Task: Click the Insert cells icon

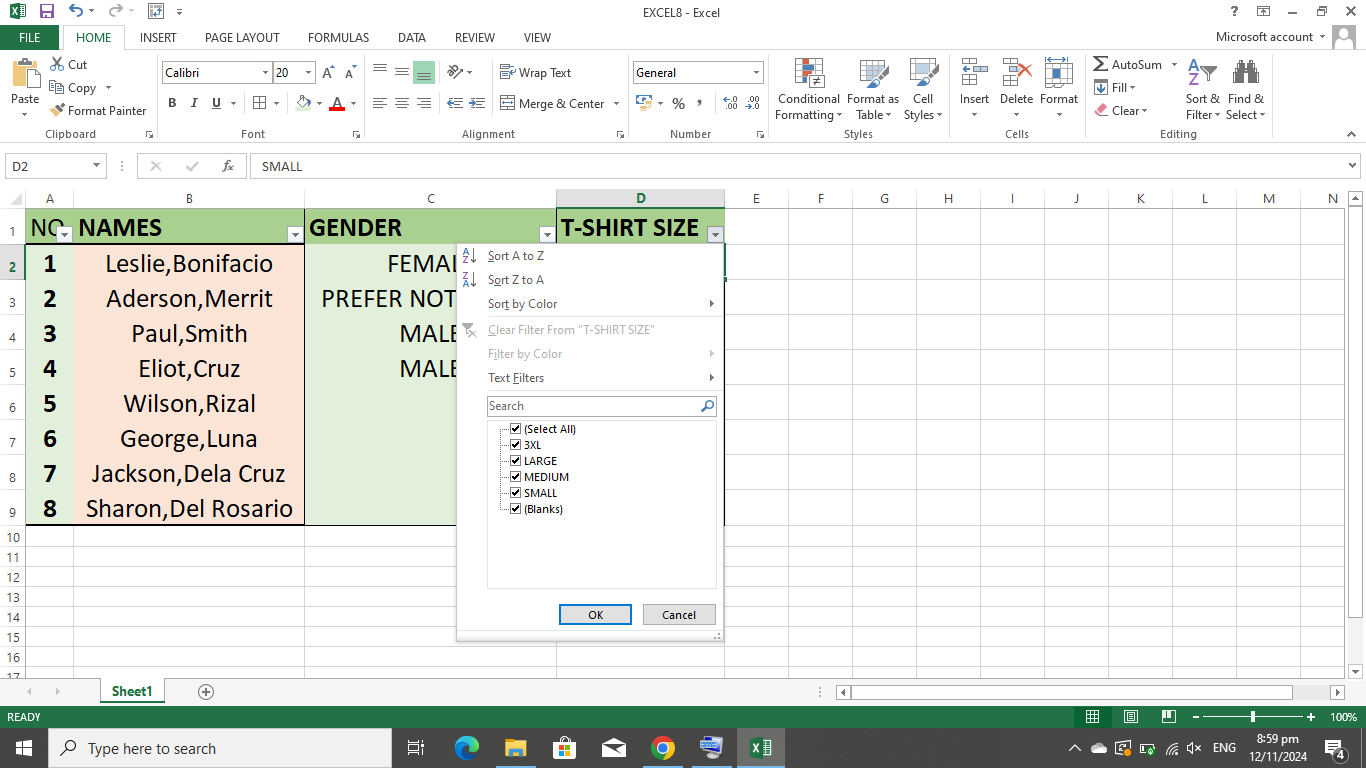Action: [x=974, y=73]
